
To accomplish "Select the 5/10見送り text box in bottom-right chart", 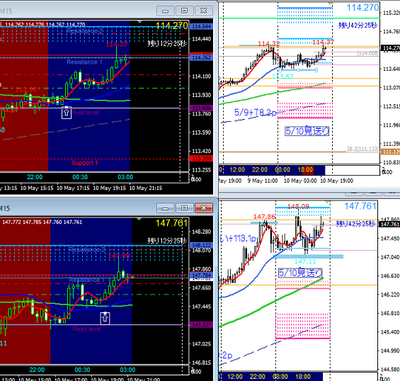I will click(x=301, y=273).
